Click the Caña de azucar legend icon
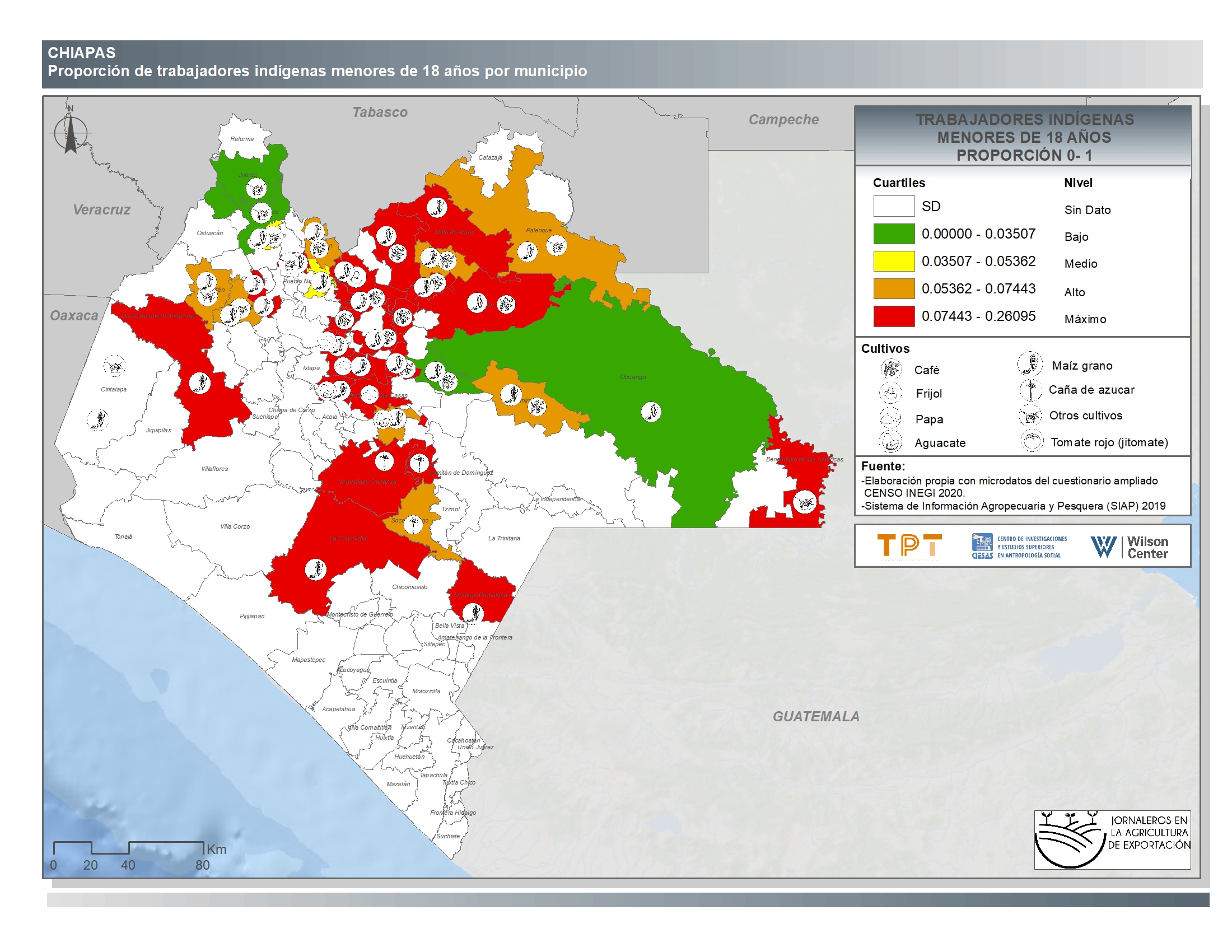The image size is (1232, 952). coord(1030,389)
